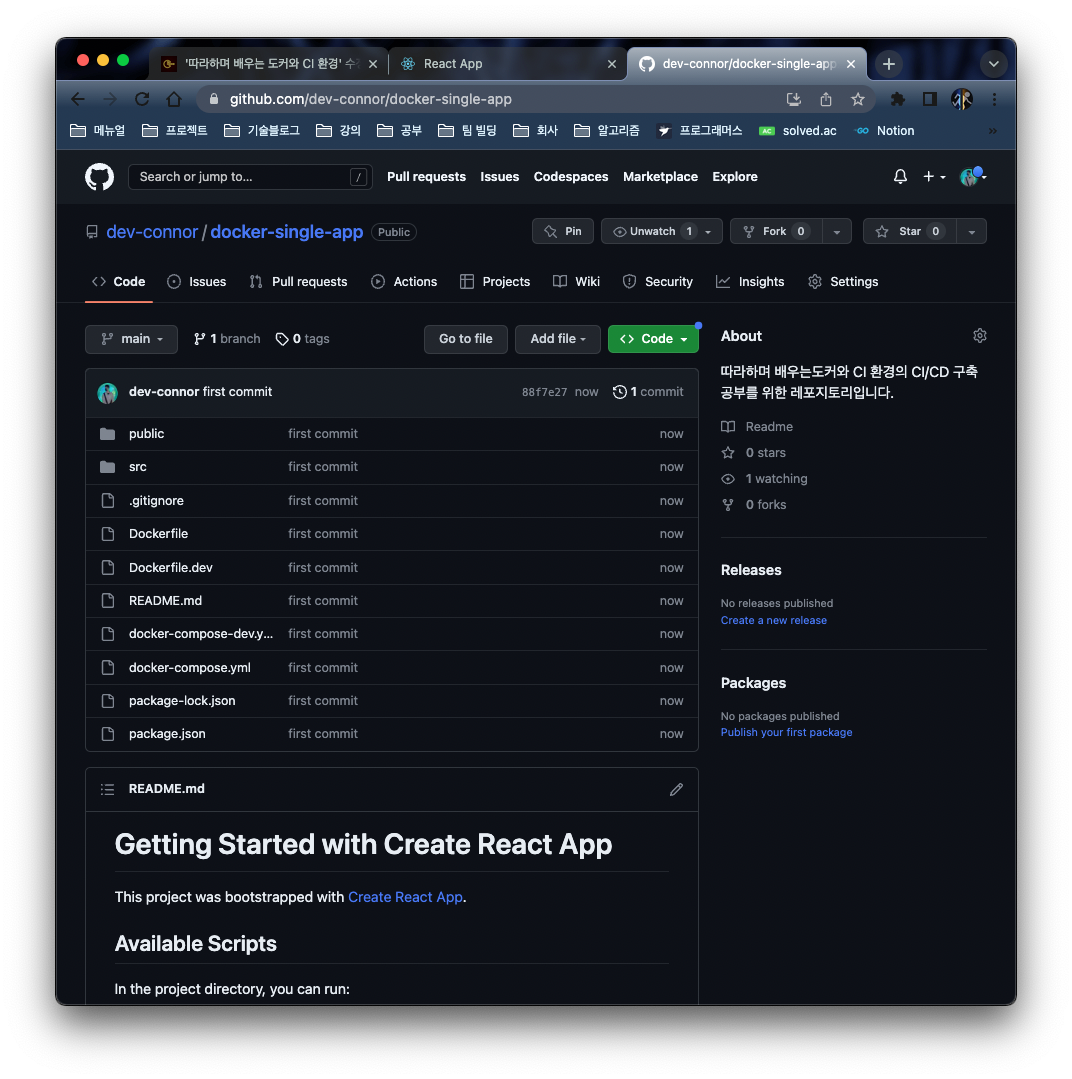This screenshot has height=1079, width=1072.
Task: Switch to the React App browser tab
Action: (x=508, y=64)
